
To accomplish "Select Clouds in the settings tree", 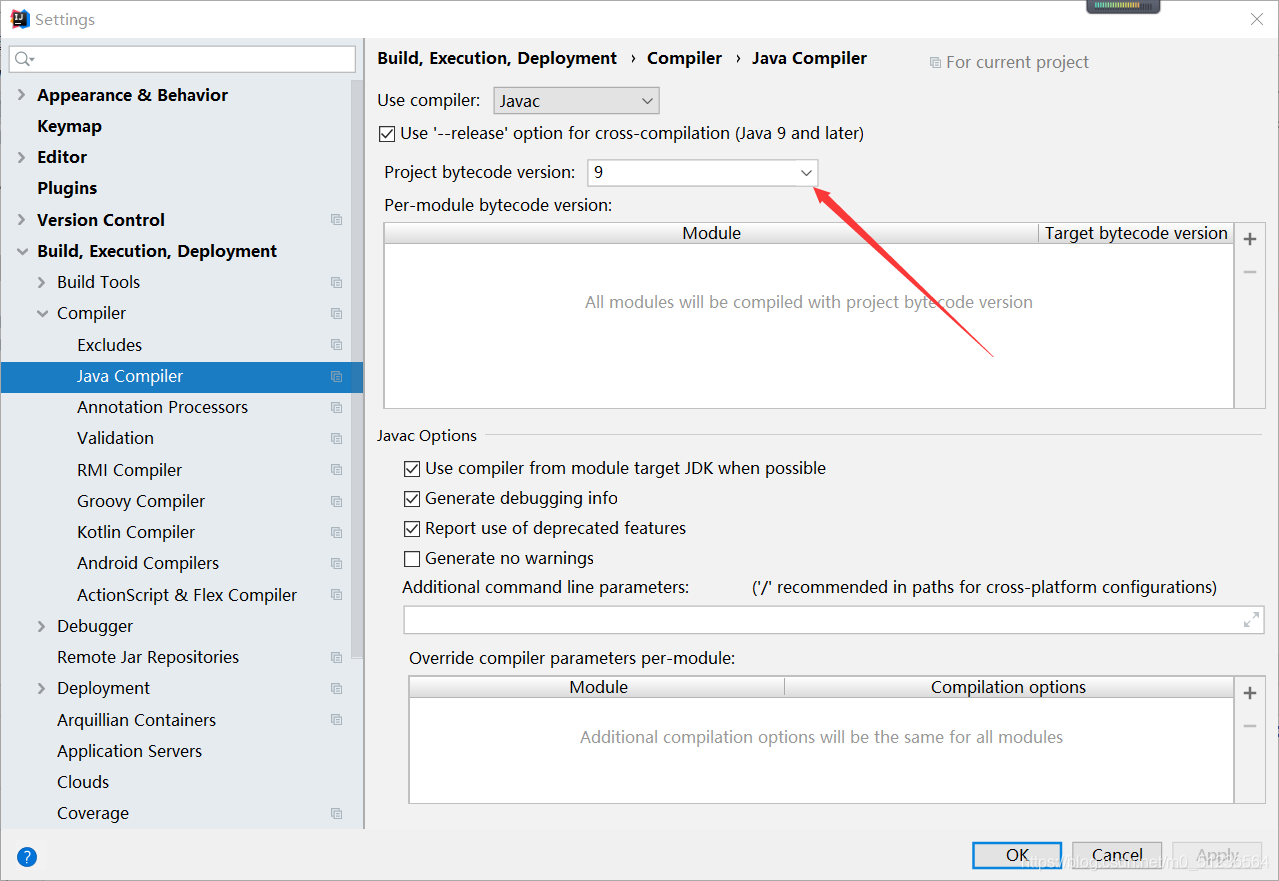I will (83, 782).
